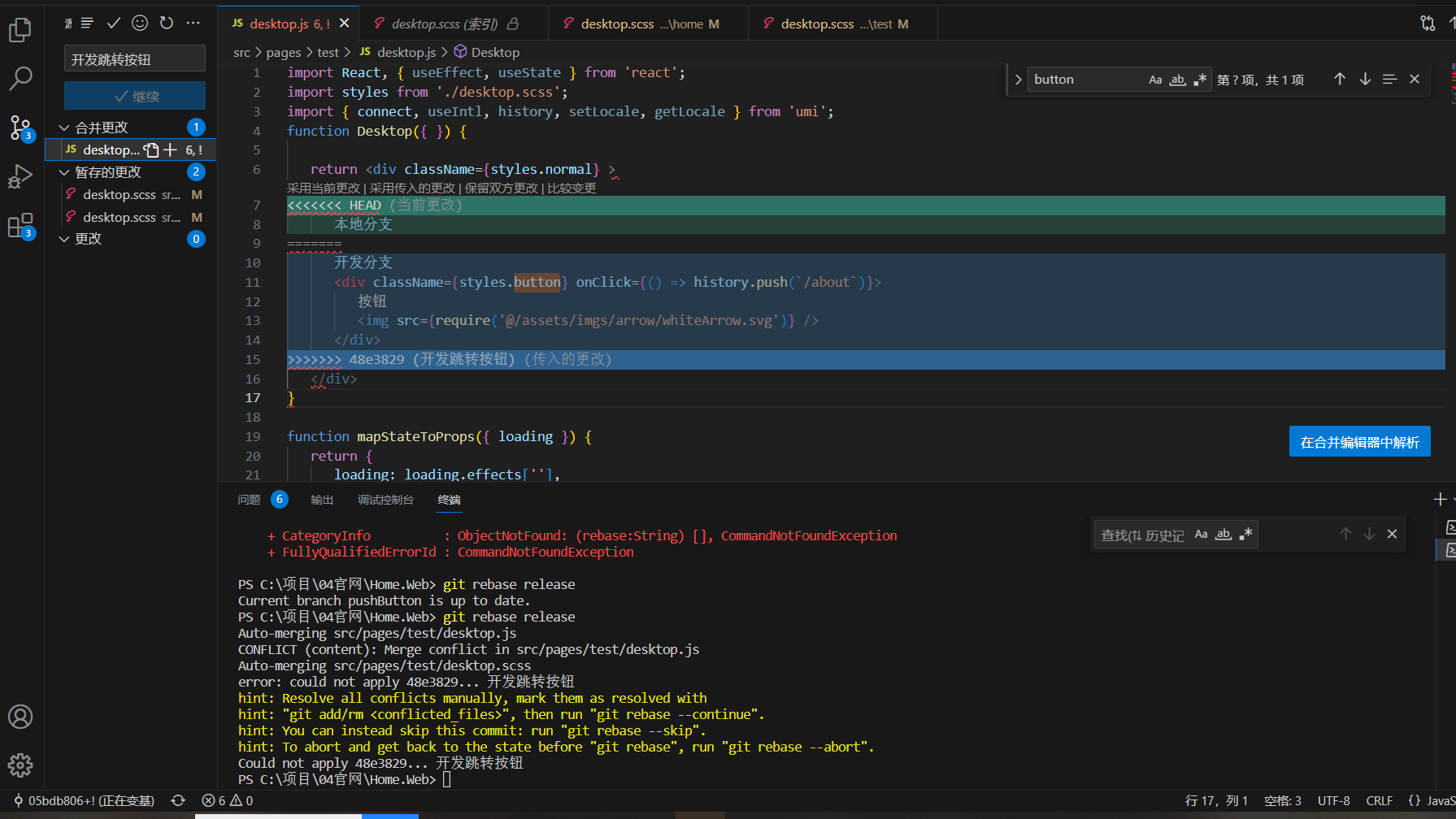Click 比较变更 code lens link

tap(572, 188)
